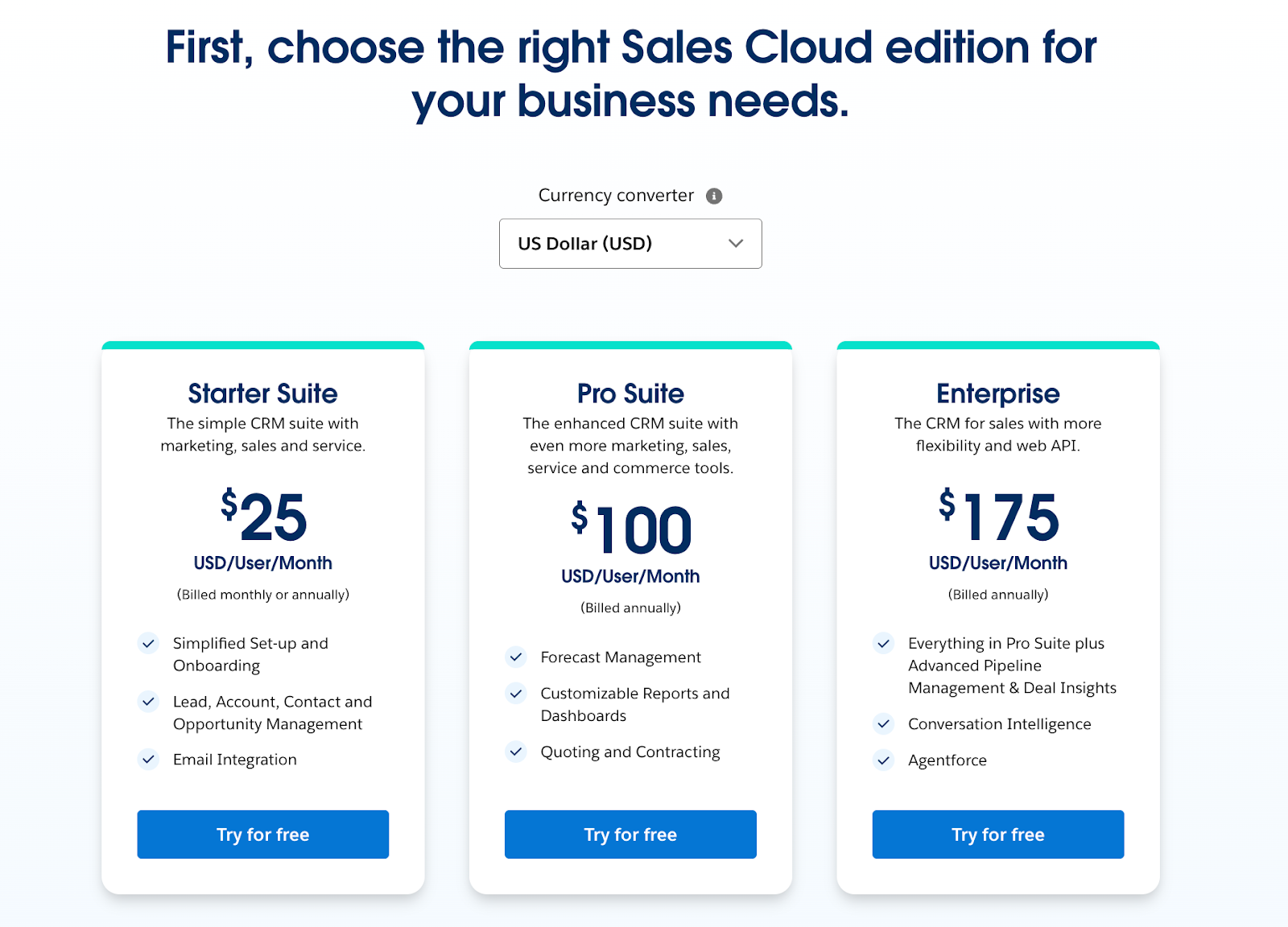Screen dimensions: 1288x927
Task: Click the checkmark beside Agentforce
Action: pyautogui.click(x=883, y=760)
